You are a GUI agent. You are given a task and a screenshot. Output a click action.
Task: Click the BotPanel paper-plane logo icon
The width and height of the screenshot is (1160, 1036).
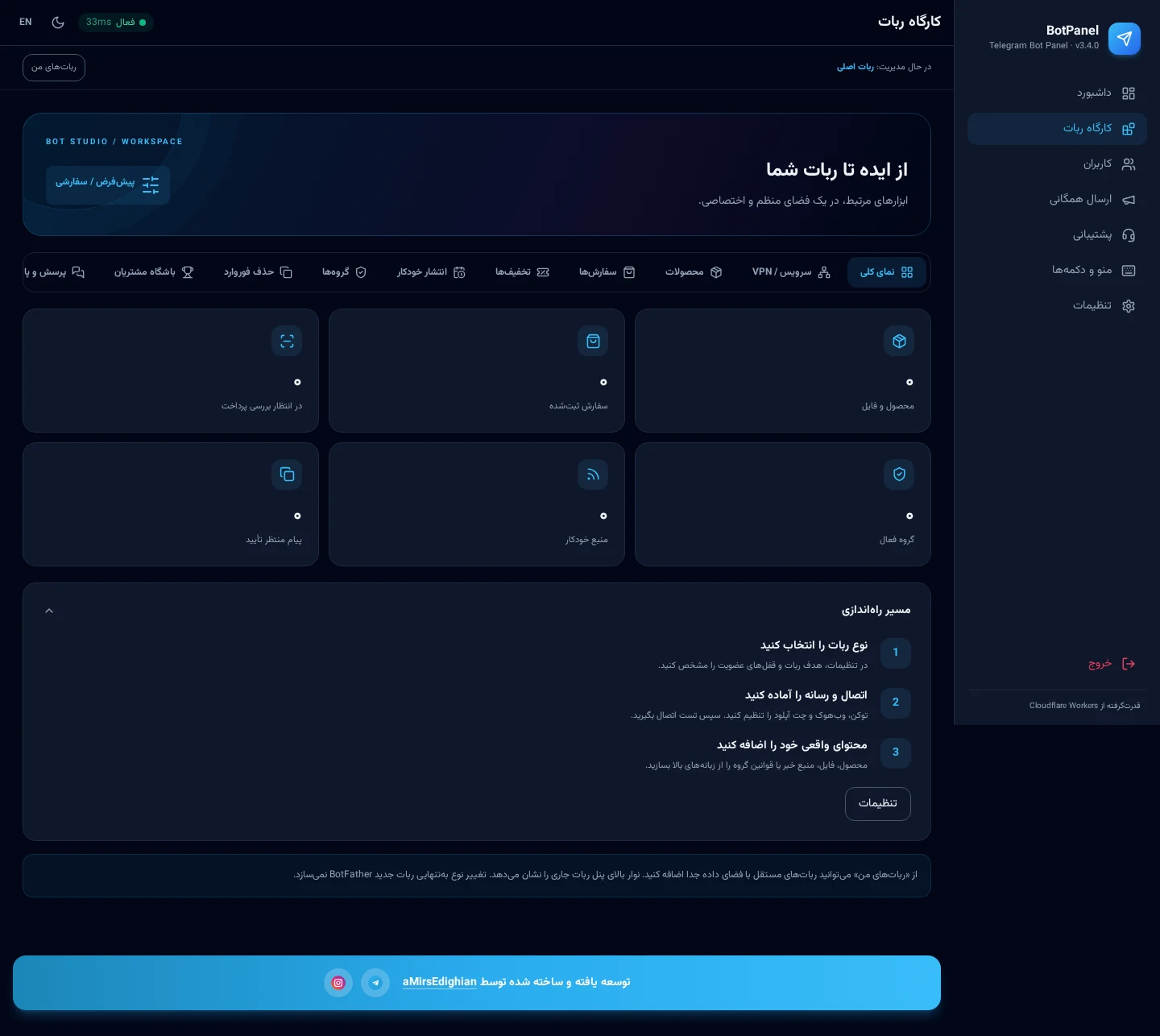(1125, 39)
